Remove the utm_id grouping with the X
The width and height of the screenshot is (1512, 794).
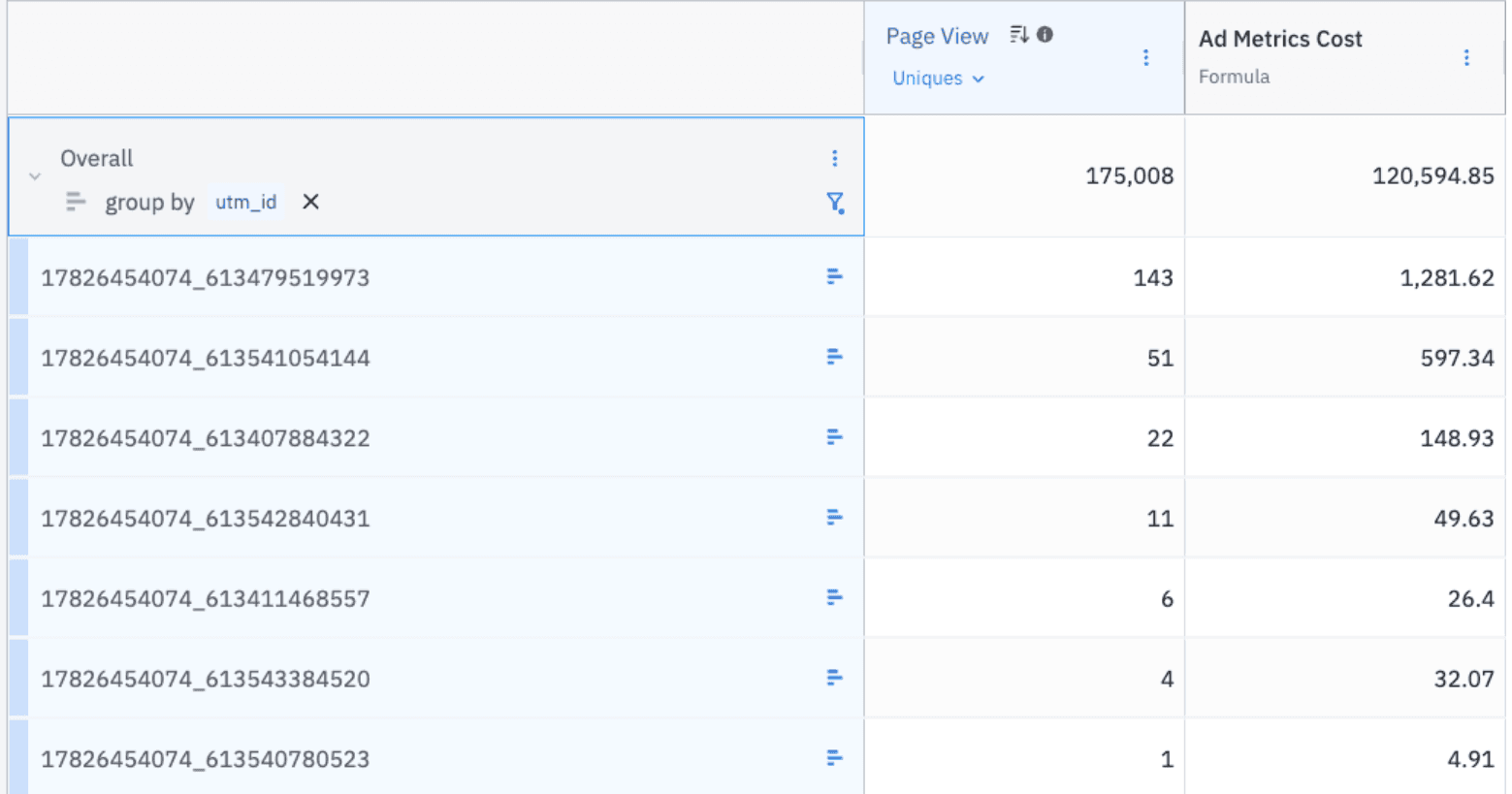tap(309, 202)
